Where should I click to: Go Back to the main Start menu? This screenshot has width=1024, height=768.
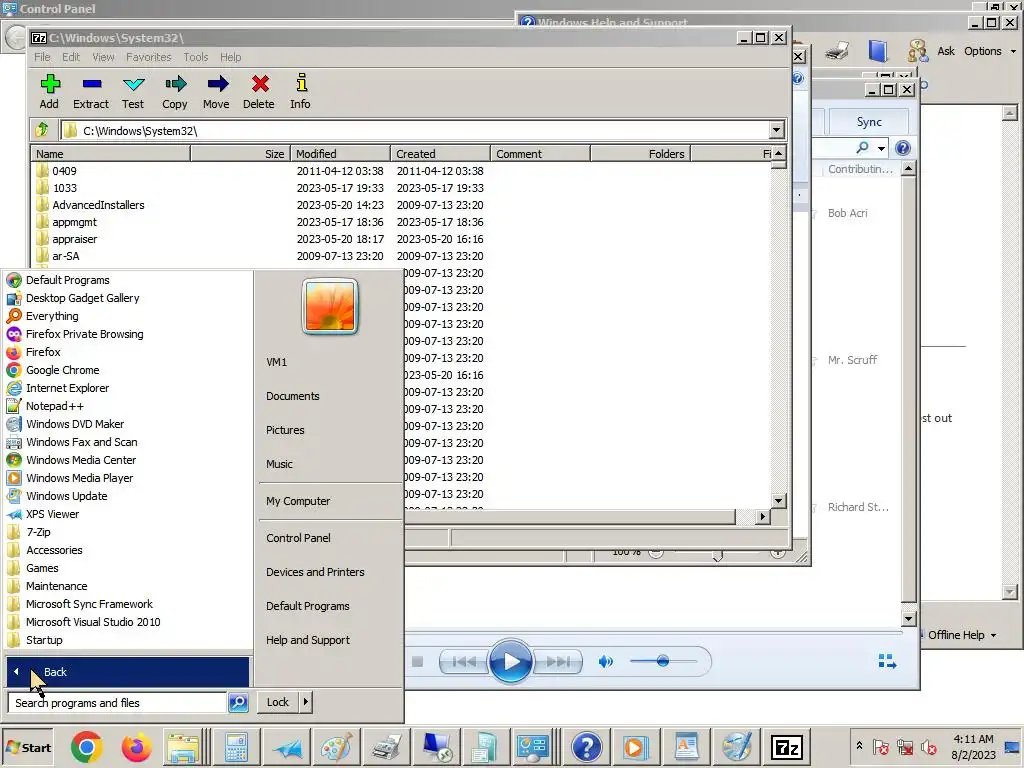click(x=127, y=672)
